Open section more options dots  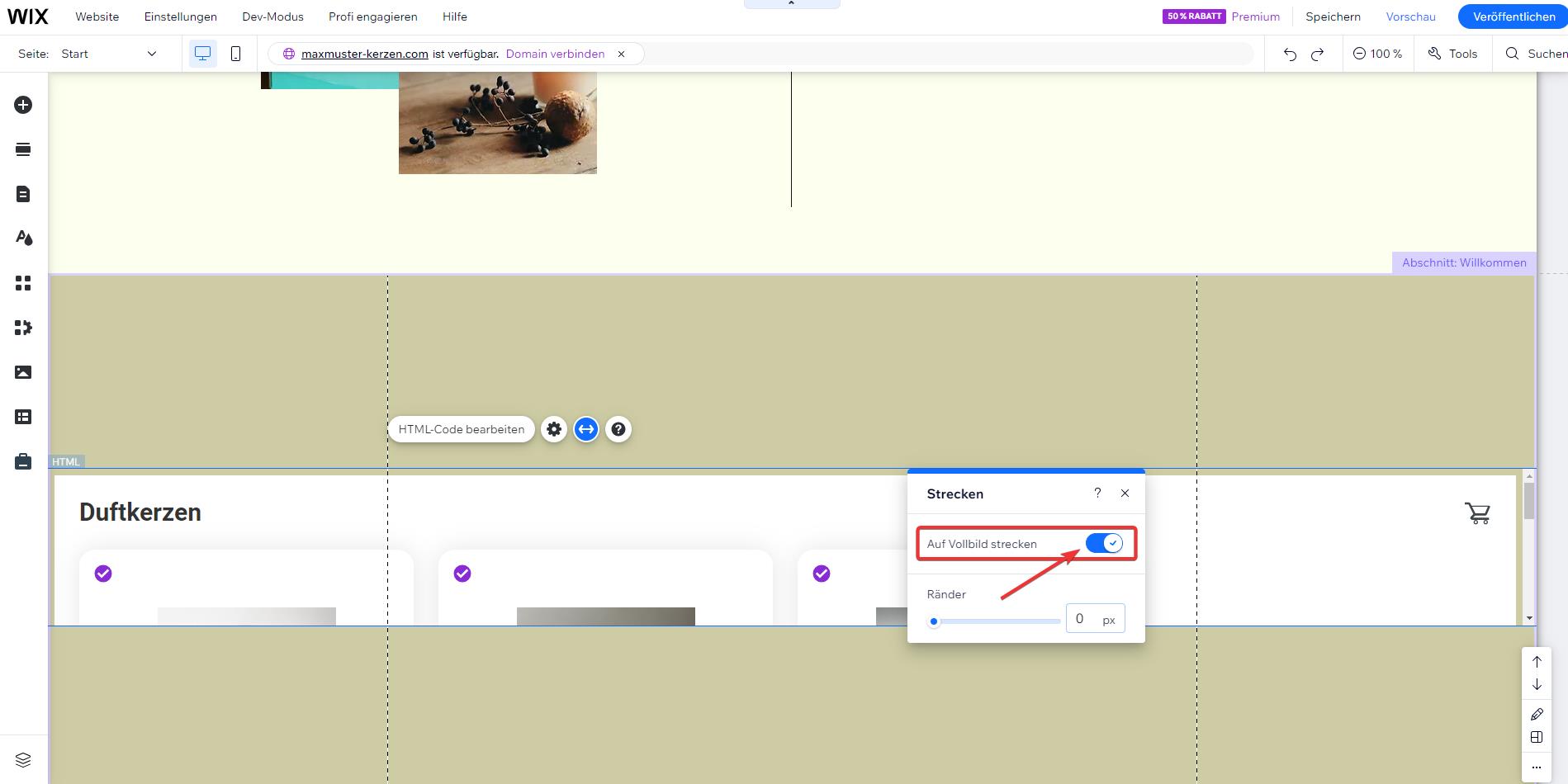pyautogui.click(x=1537, y=767)
